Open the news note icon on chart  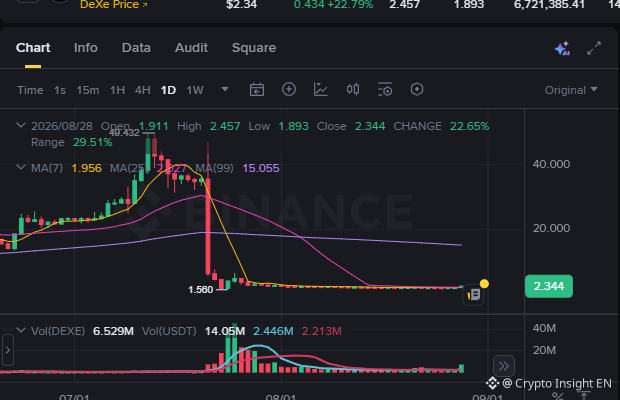473,294
